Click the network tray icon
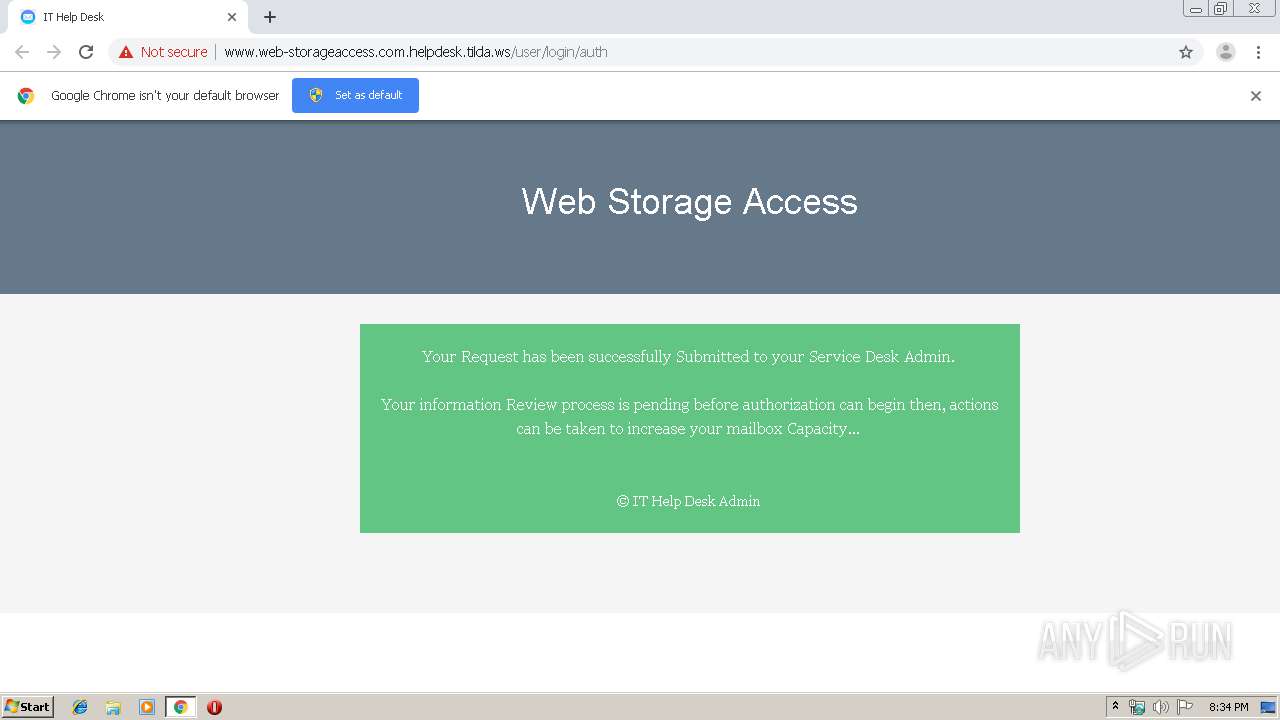This screenshot has width=1280, height=720. tap(1137, 707)
